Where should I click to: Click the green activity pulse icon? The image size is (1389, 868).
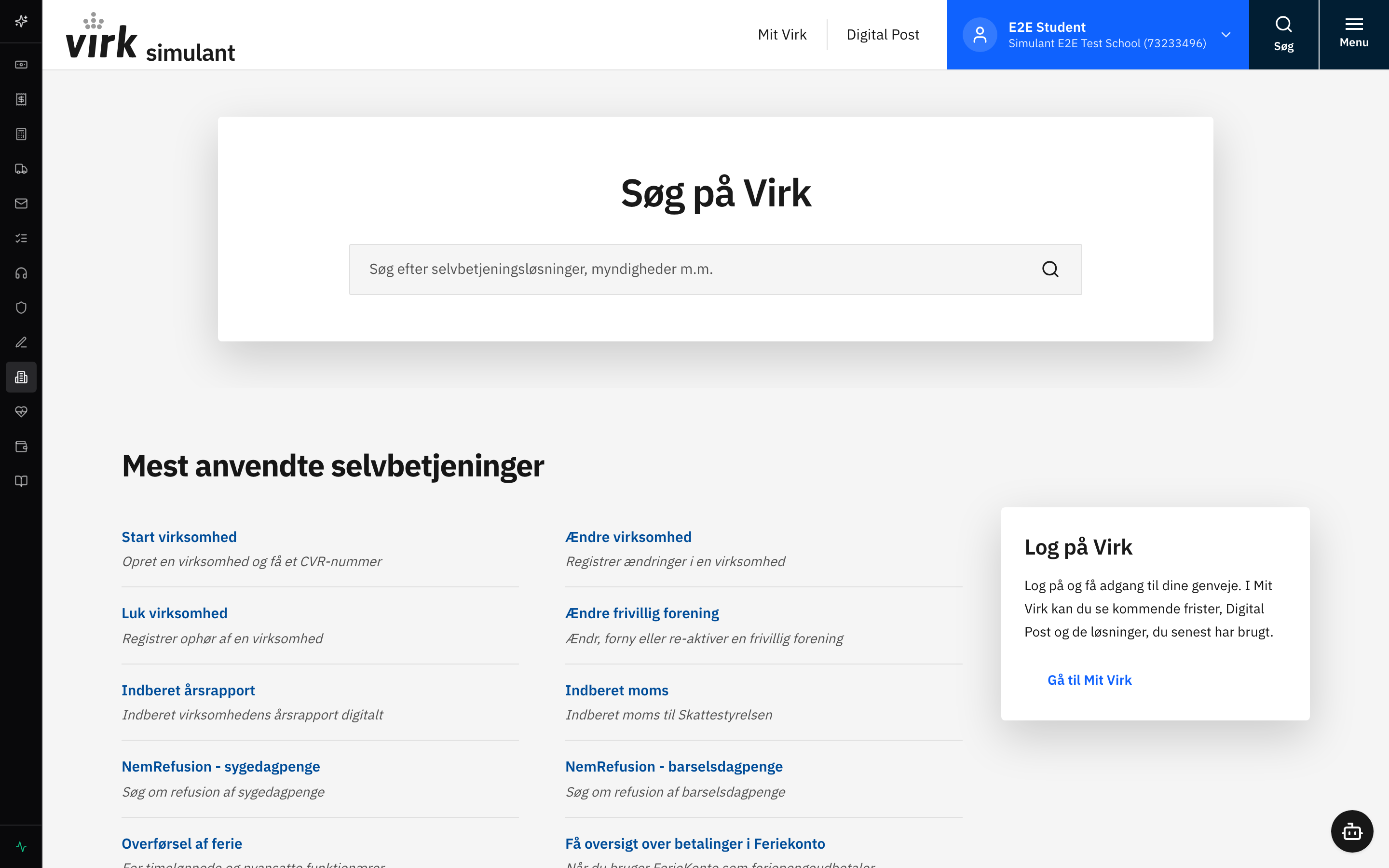21,847
